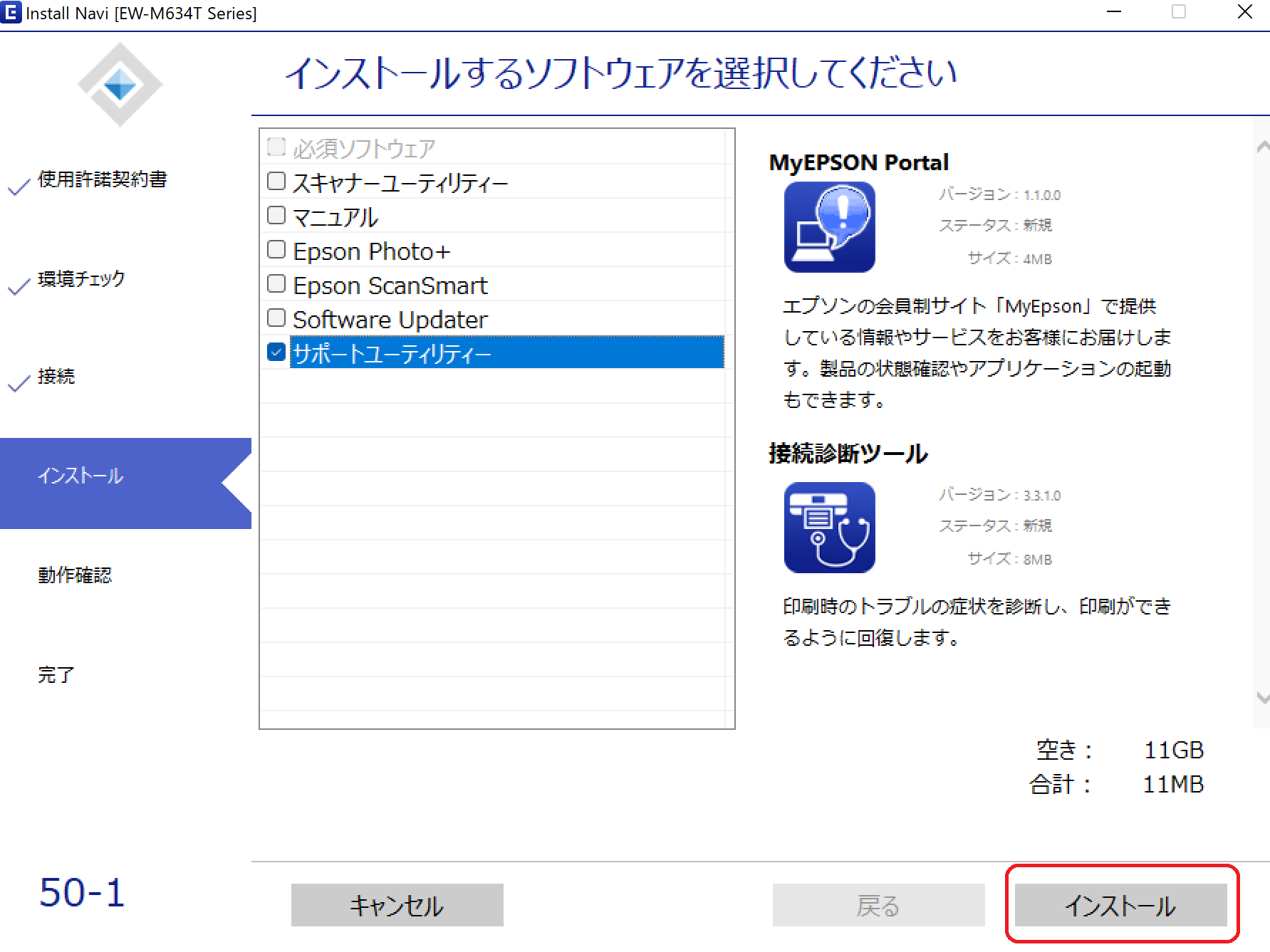The height and width of the screenshot is (952, 1270).
Task: Enable the スキャナーユーティリティー checkbox
Action: 276,182
